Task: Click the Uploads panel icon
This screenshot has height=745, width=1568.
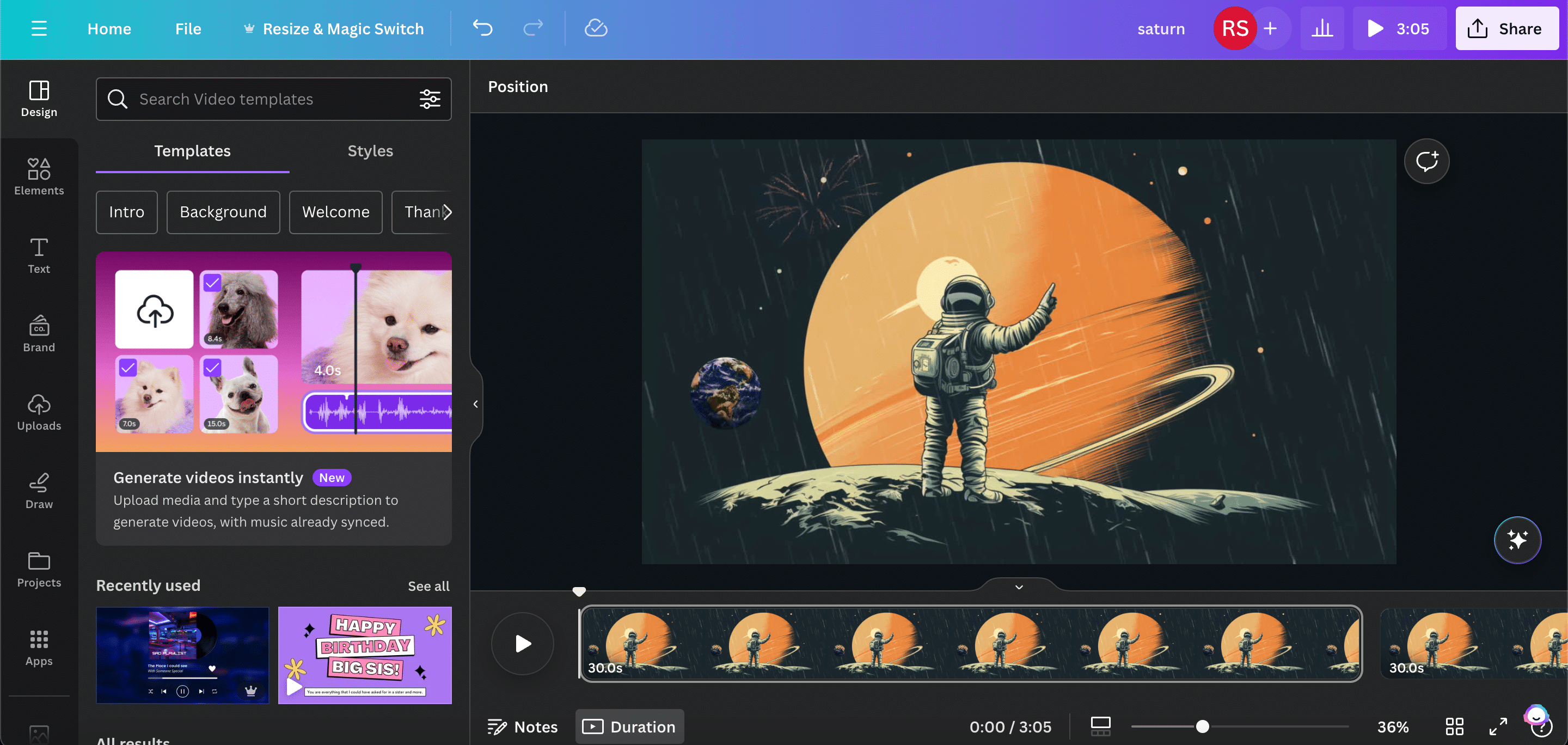Action: (x=39, y=412)
